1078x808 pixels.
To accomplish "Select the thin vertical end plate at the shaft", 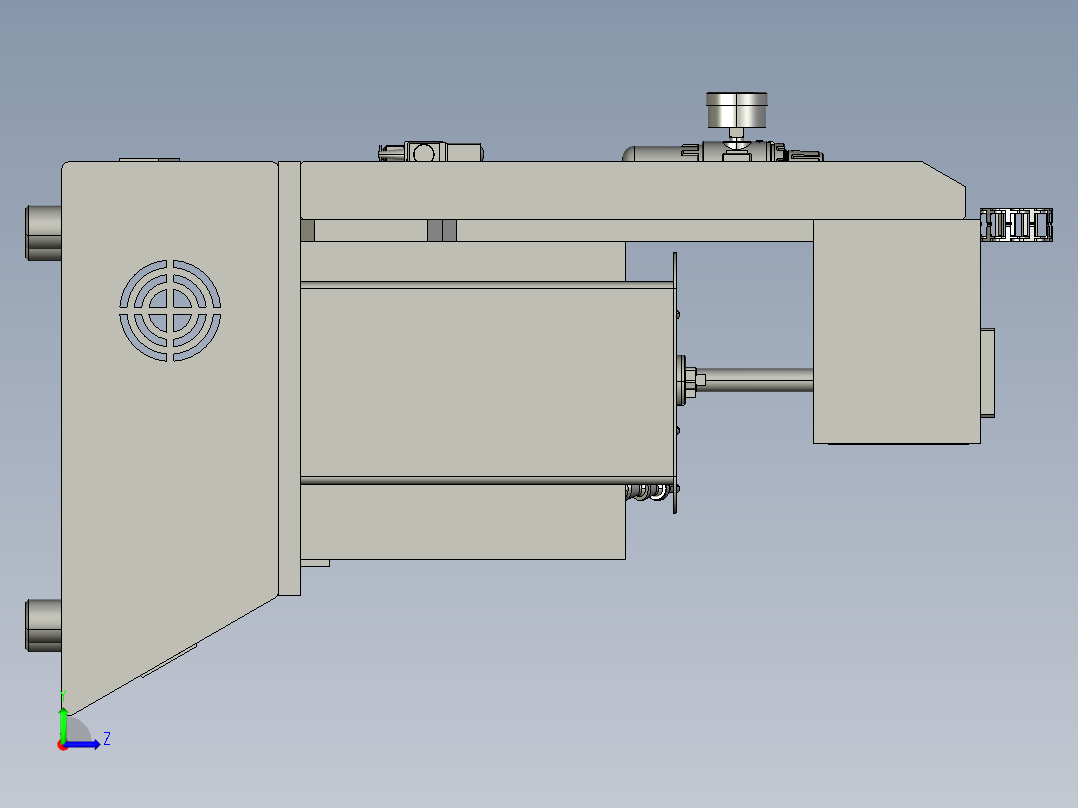I will pyautogui.click(x=675, y=382).
